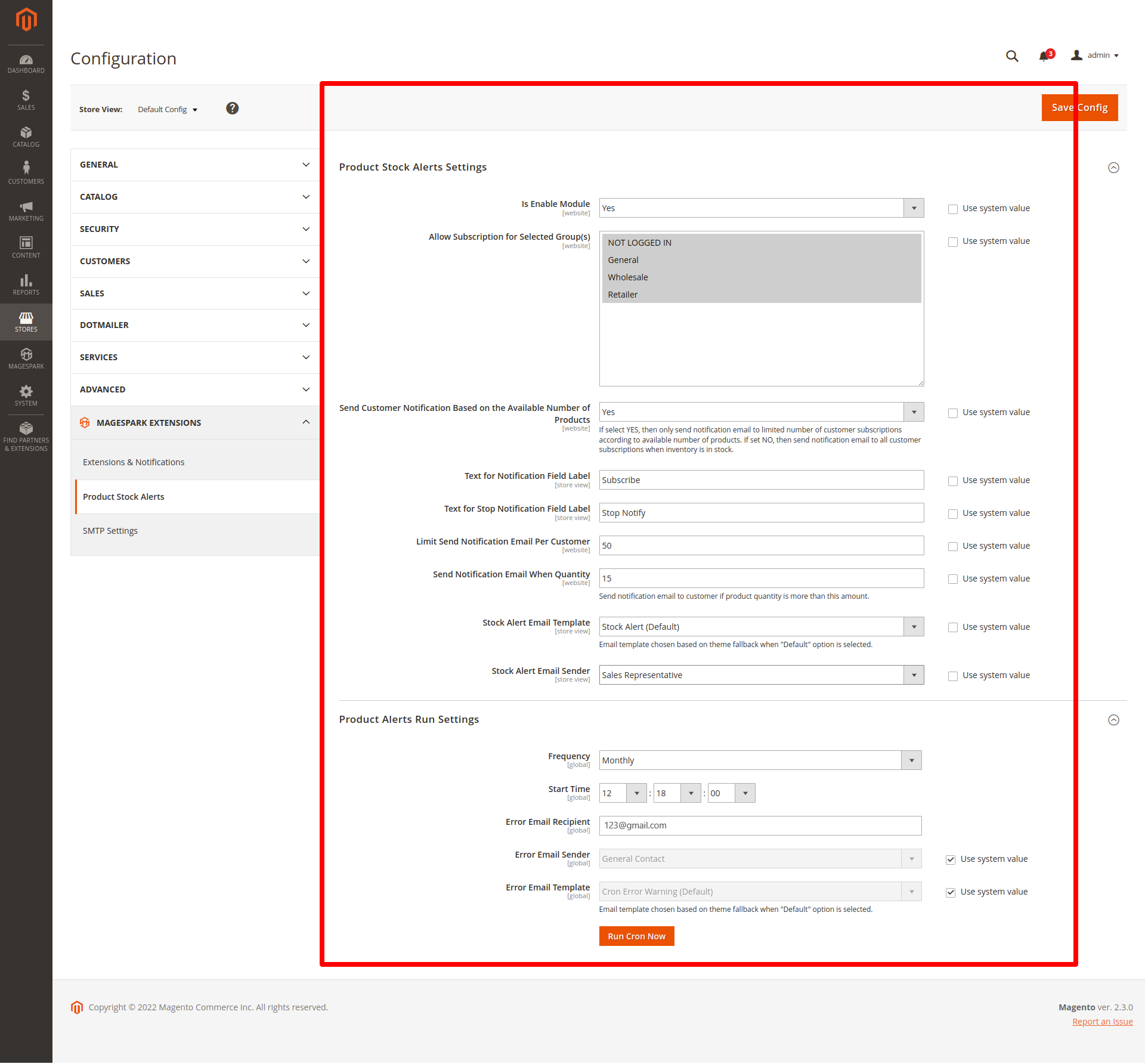Check Use system value for Is Enable Module
The height and width of the screenshot is (1064, 1145).
click(953, 209)
